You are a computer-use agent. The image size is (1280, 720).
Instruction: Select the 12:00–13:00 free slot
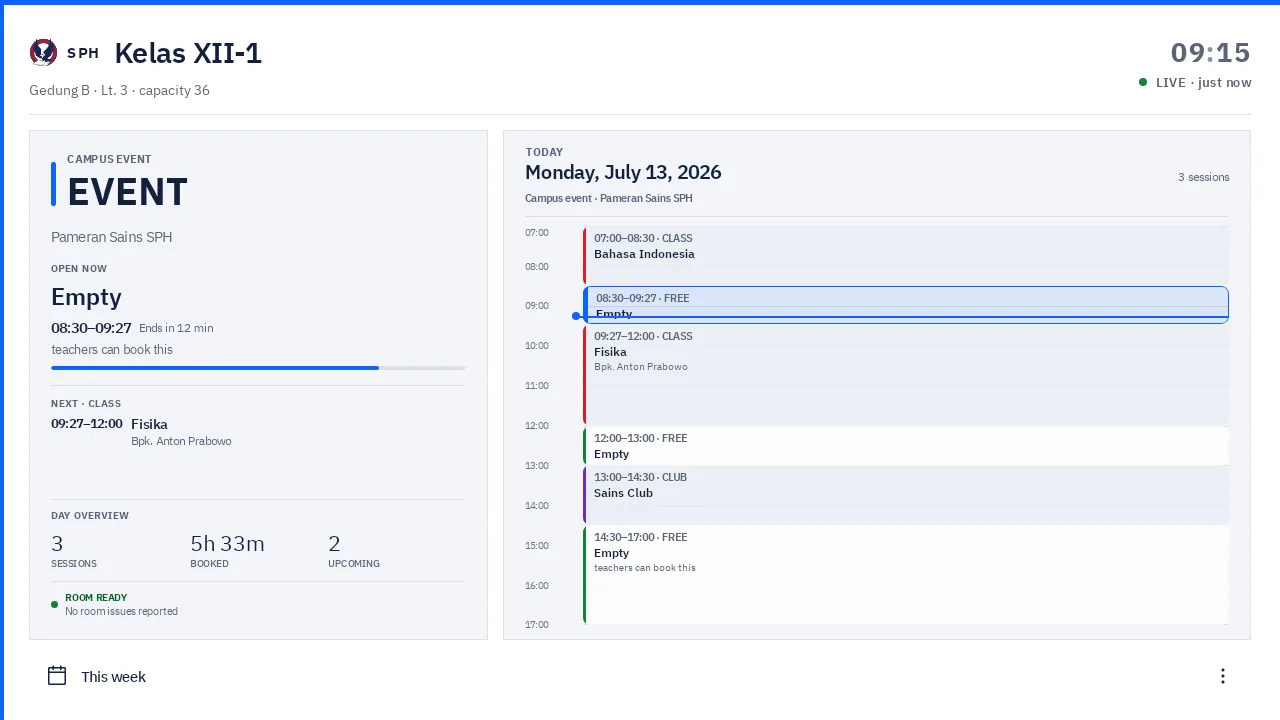tap(906, 446)
